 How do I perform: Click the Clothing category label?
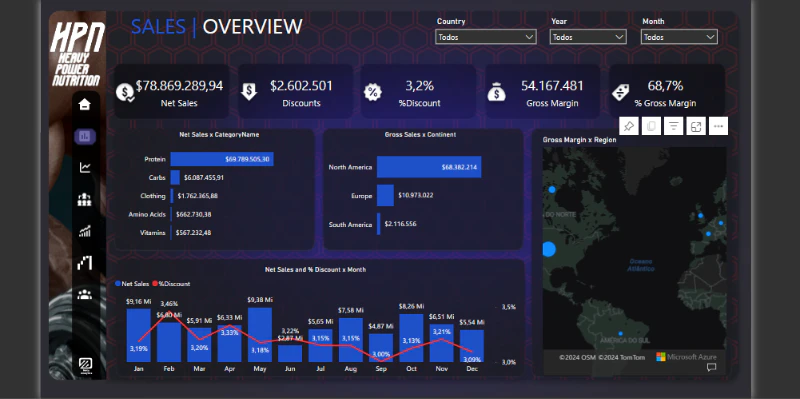pyautogui.click(x=153, y=196)
